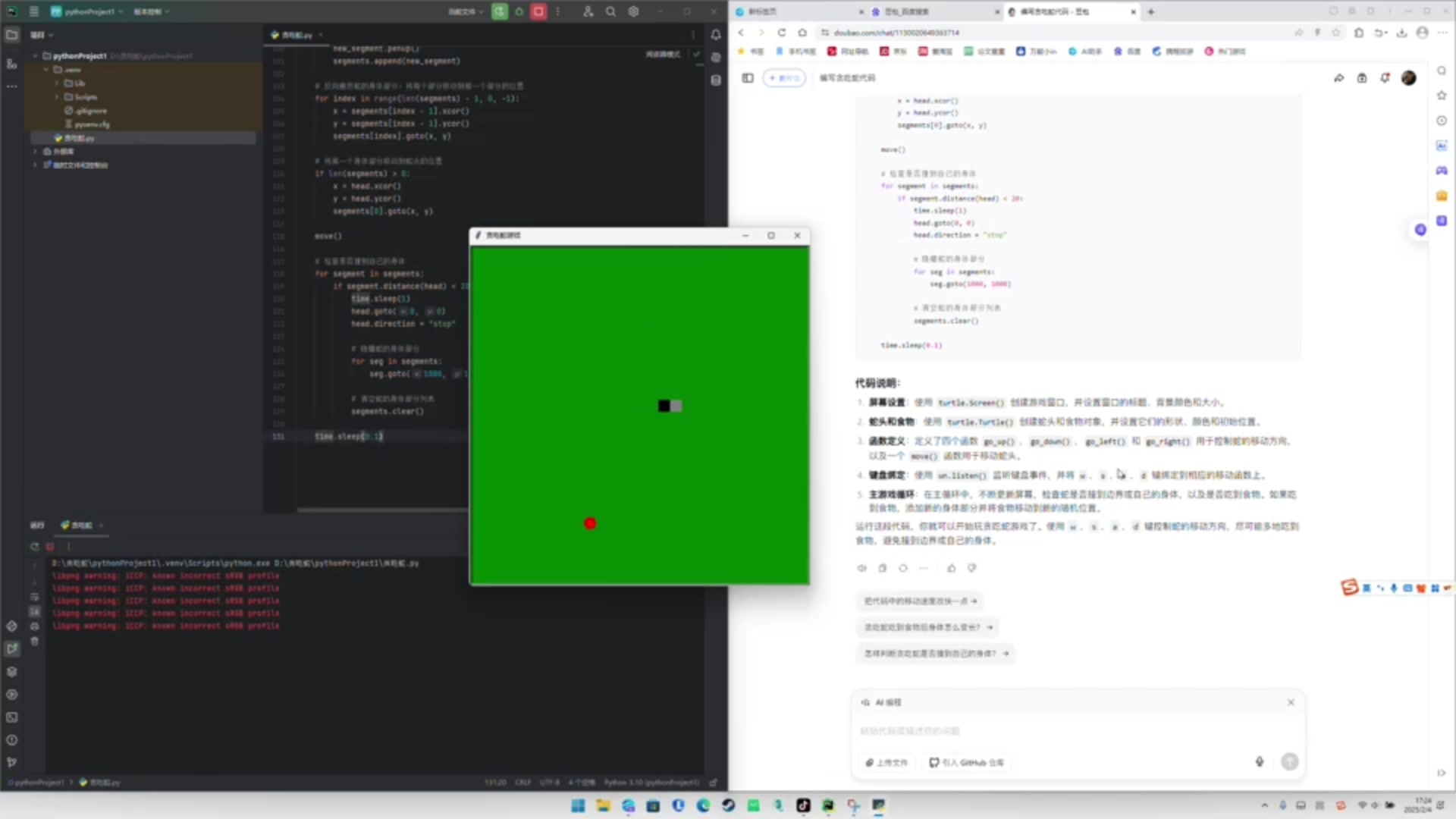
Task: Open PyCharm settings via the gear icon
Action: point(635,11)
